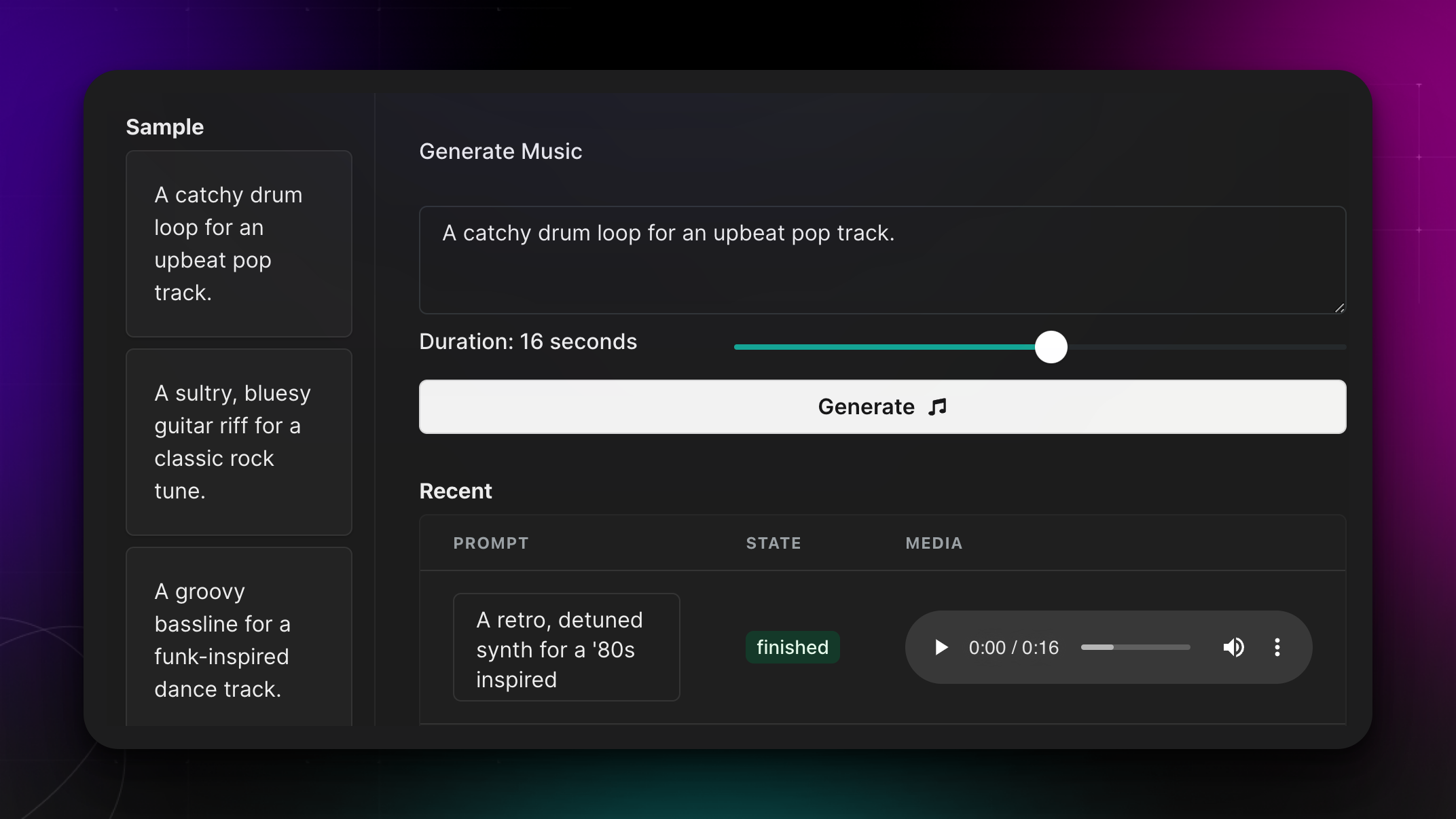This screenshot has height=819, width=1456.
Task: Click the PROMPT column header
Action: click(x=490, y=543)
